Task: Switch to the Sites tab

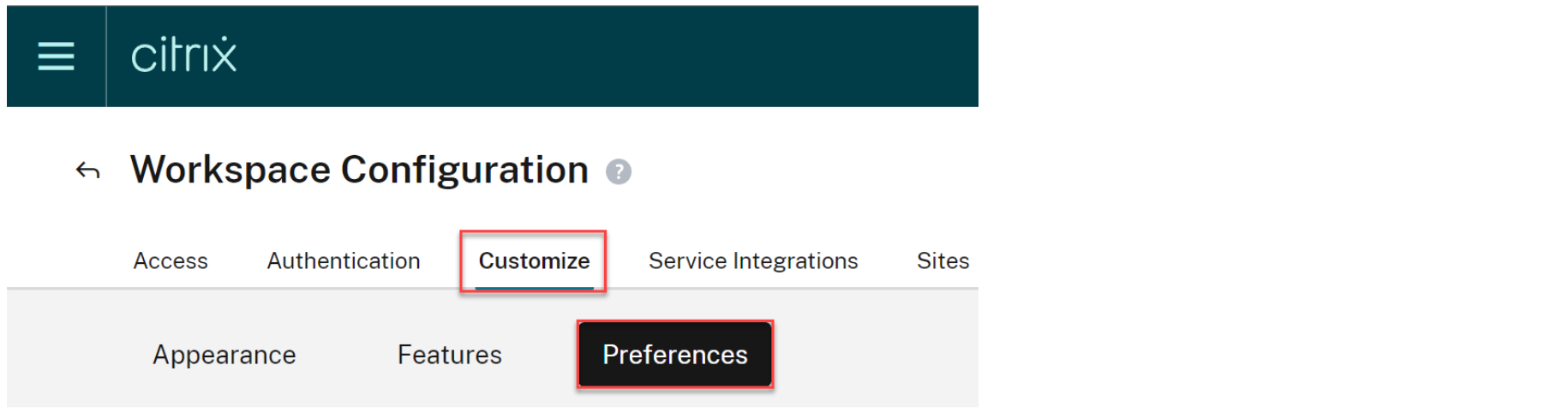Action: [x=943, y=260]
